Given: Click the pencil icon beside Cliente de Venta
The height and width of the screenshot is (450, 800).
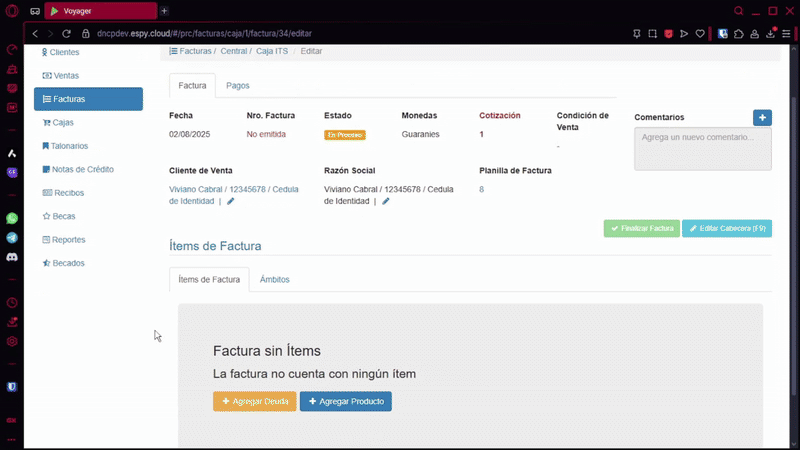Looking at the screenshot, I should point(231,201).
